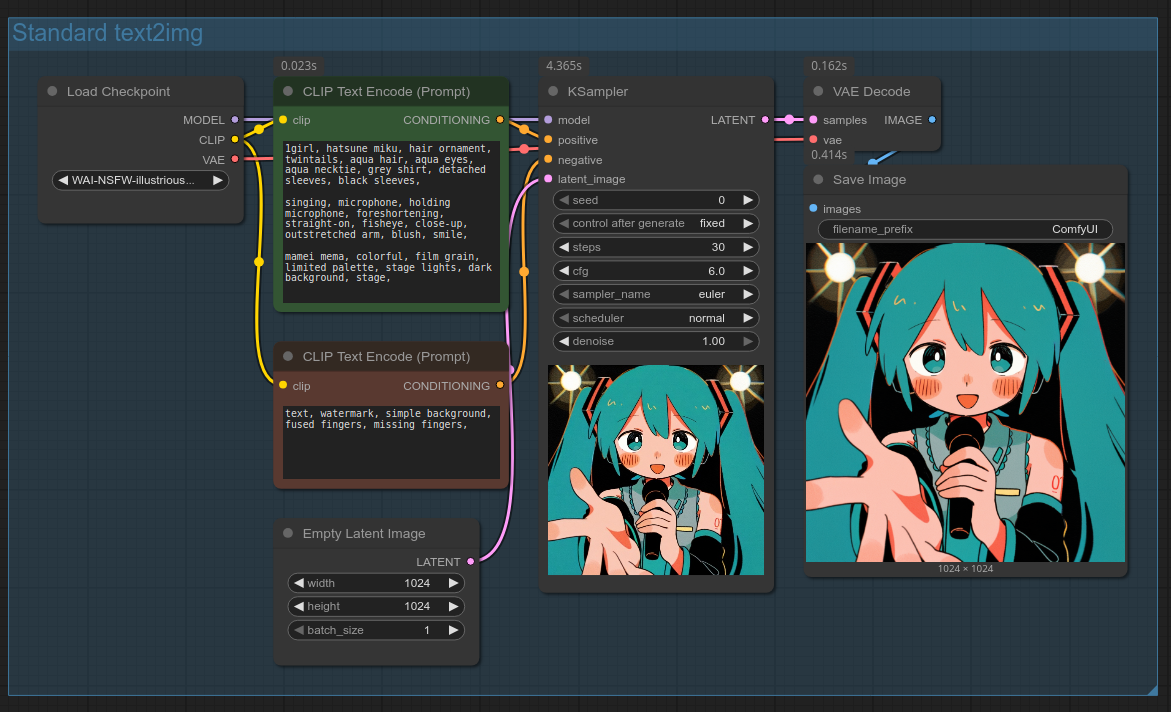Collapse the Save Image node via its dot

(x=818, y=180)
